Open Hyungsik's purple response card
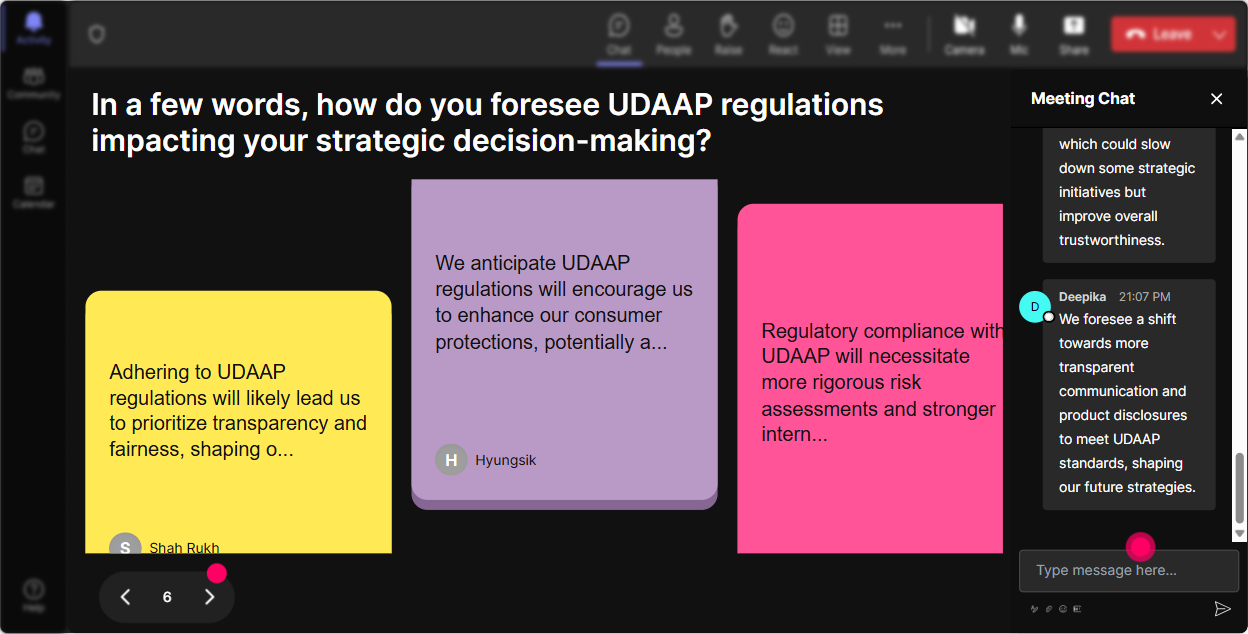Image resolution: width=1248 pixels, height=634 pixels. click(564, 344)
